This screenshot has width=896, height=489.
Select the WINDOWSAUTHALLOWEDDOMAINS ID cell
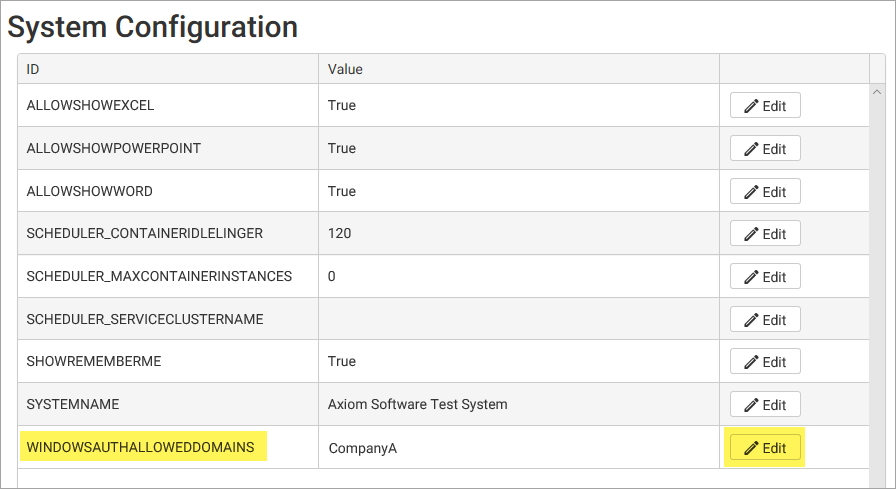pyautogui.click(x=140, y=447)
